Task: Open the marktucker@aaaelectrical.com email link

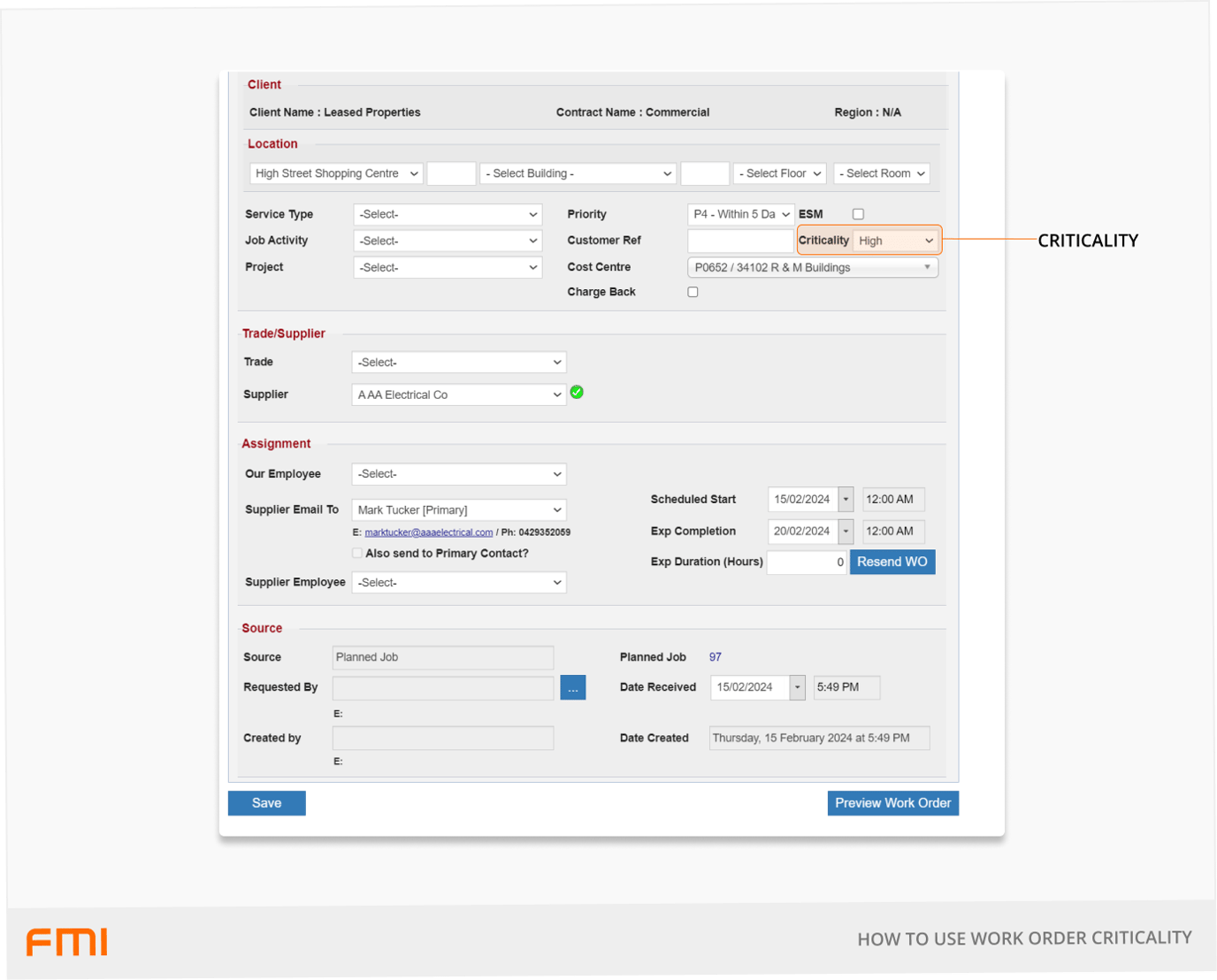Action: [428, 532]
